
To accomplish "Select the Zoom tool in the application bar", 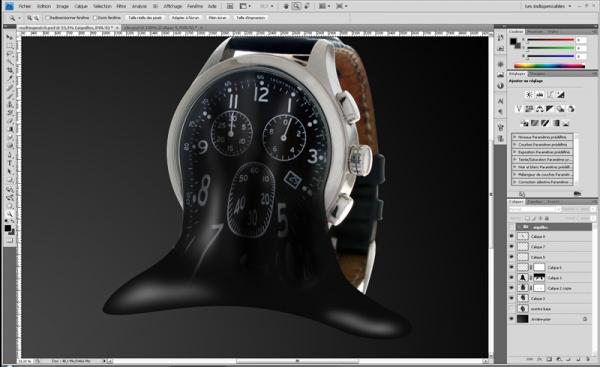I will click(296, 6).
